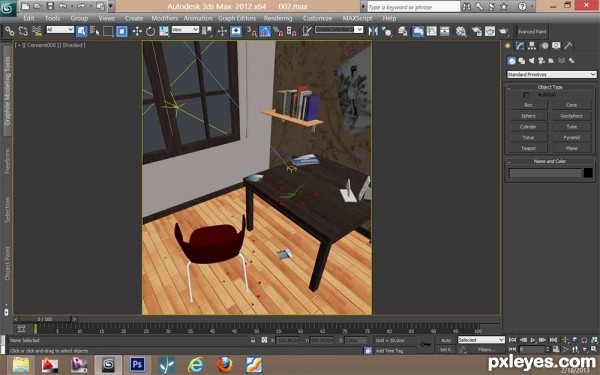Click the Cylinder primitive button

(528, 127)
